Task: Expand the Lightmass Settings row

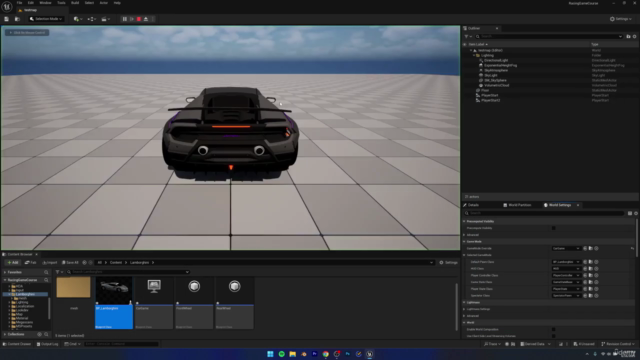Action: point(464,309)
